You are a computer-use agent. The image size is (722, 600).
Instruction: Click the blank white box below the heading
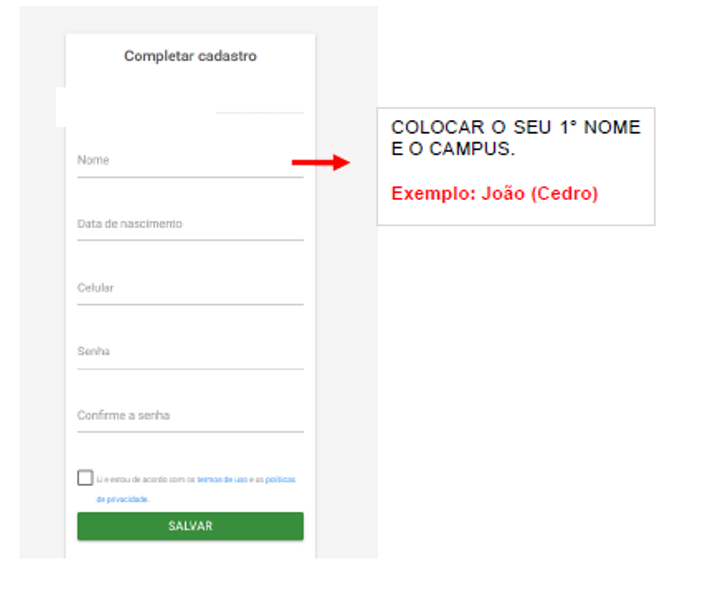tap(135, 106)
